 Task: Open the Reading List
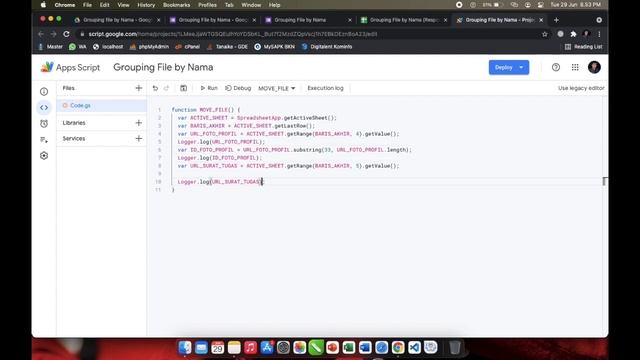point(583,47)
